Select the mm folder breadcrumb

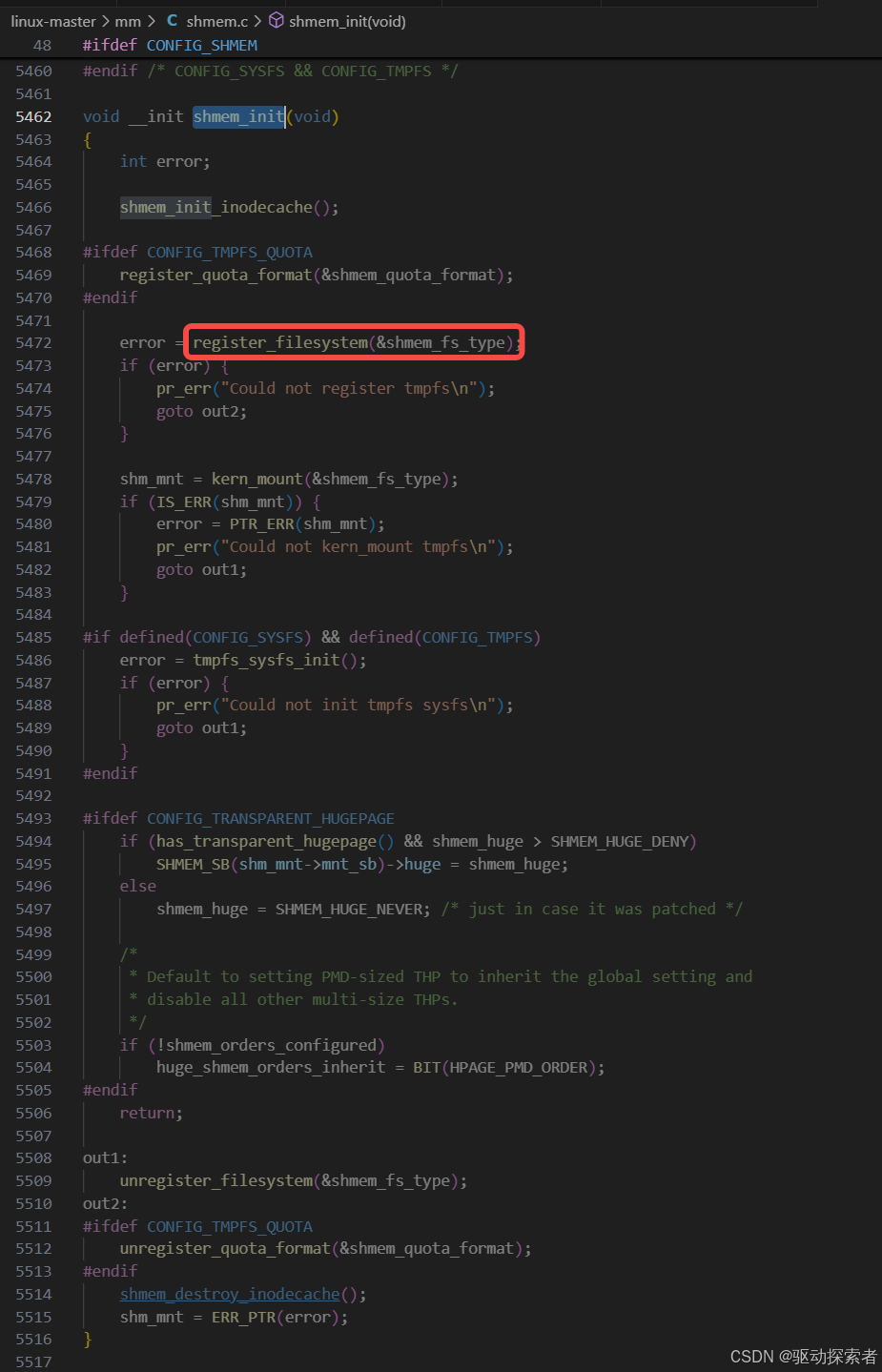click(128, 21)
